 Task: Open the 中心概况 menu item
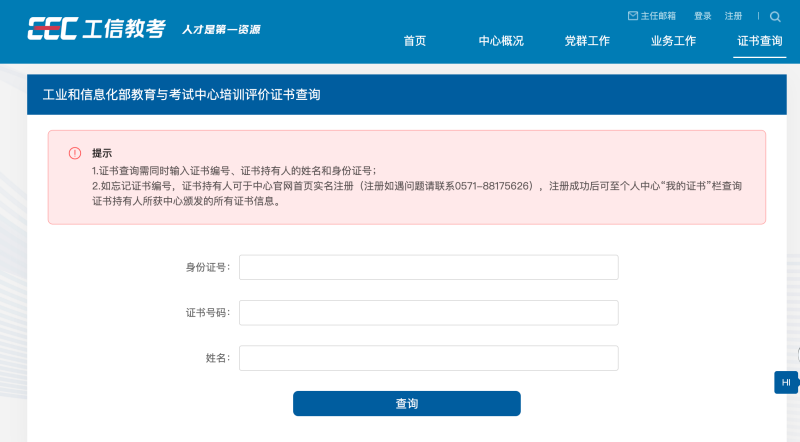[x=501, y=41]
